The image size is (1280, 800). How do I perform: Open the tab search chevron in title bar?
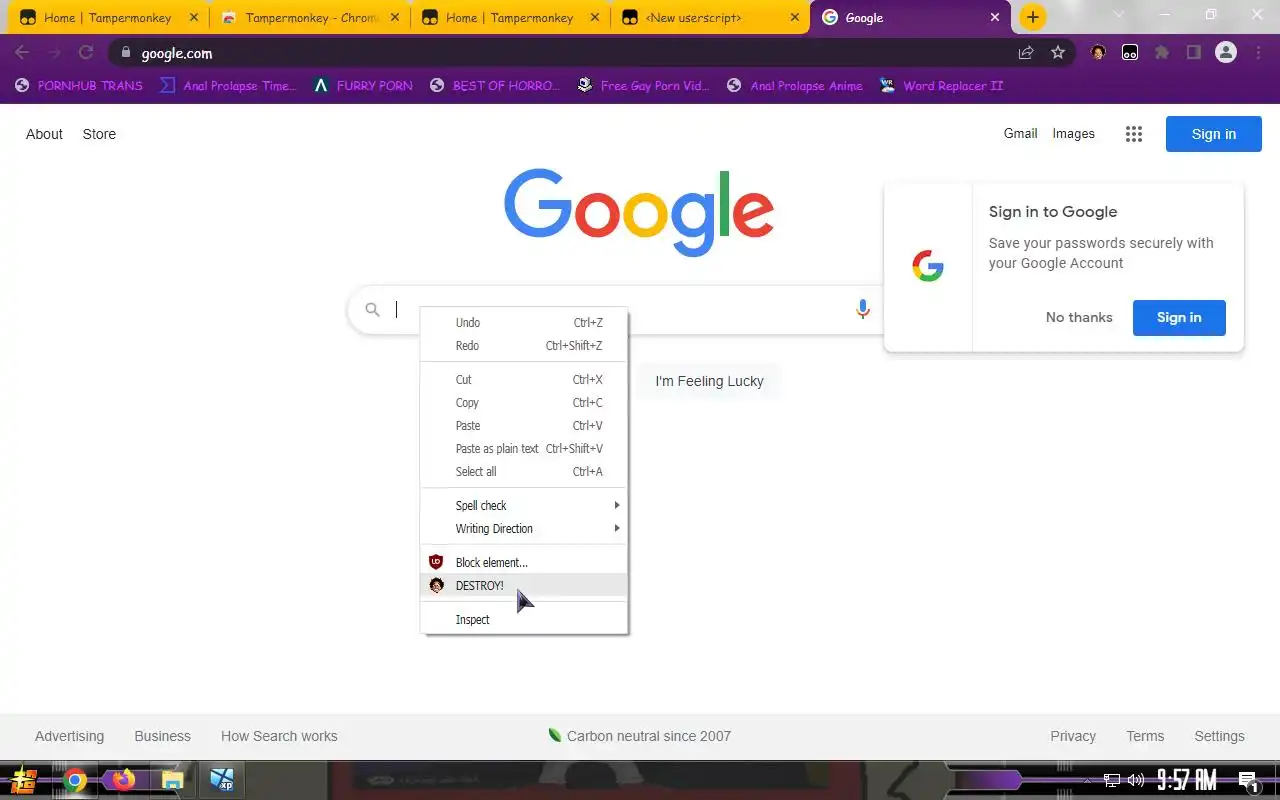(x=1118, y=15)
